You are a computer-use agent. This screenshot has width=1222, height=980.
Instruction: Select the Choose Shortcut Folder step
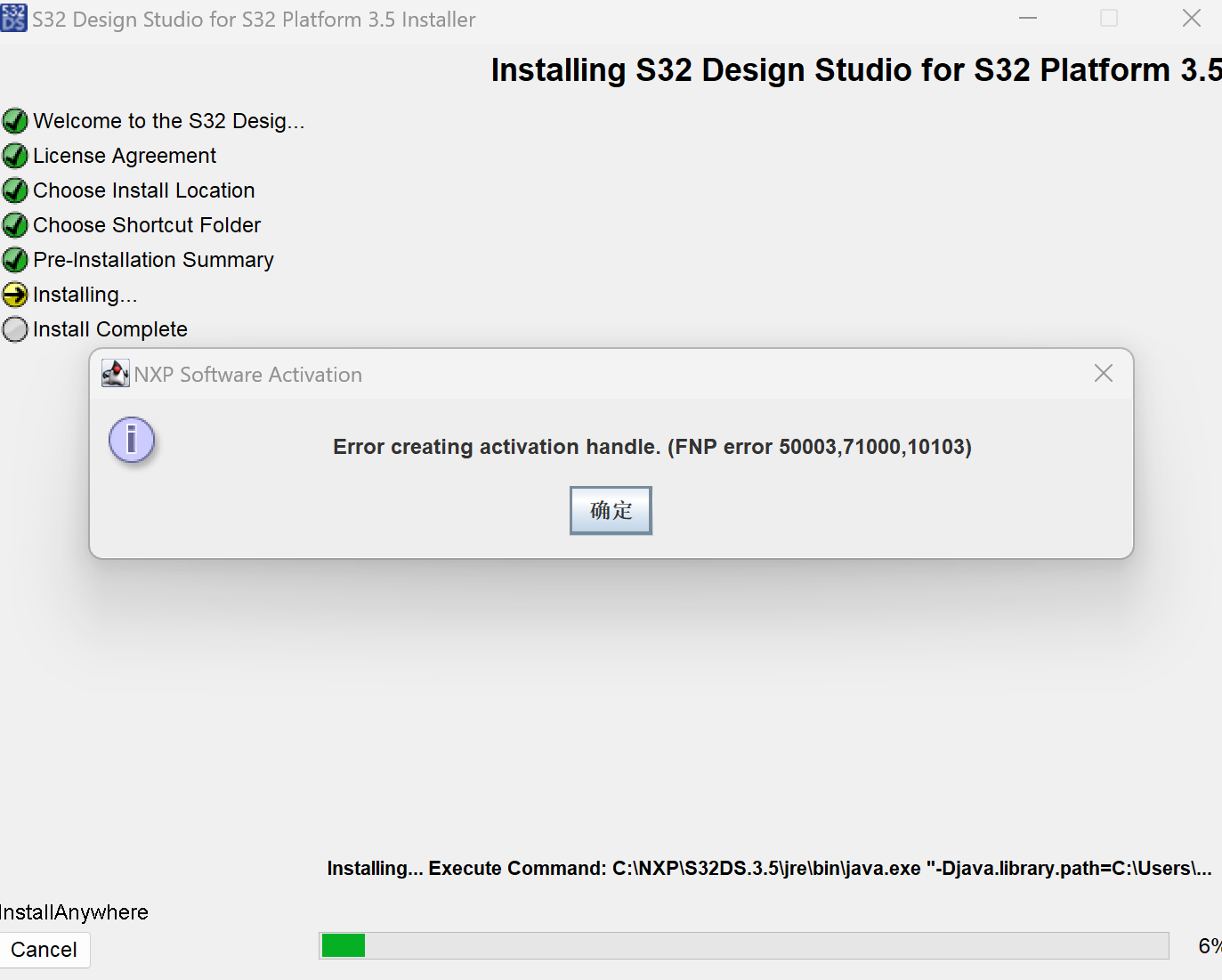pos(146,224)
